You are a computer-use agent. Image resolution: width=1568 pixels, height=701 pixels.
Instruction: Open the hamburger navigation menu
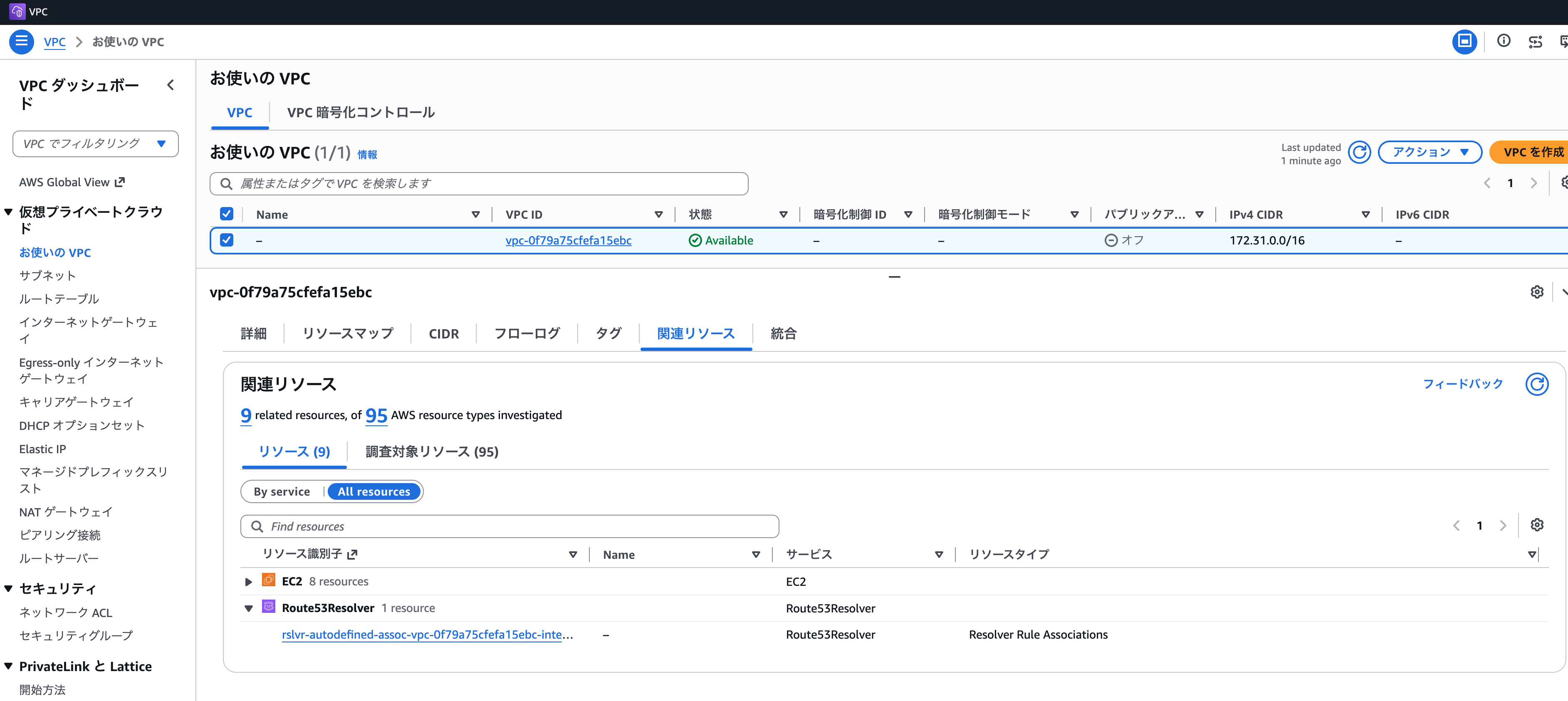click(x=21, y=42)
